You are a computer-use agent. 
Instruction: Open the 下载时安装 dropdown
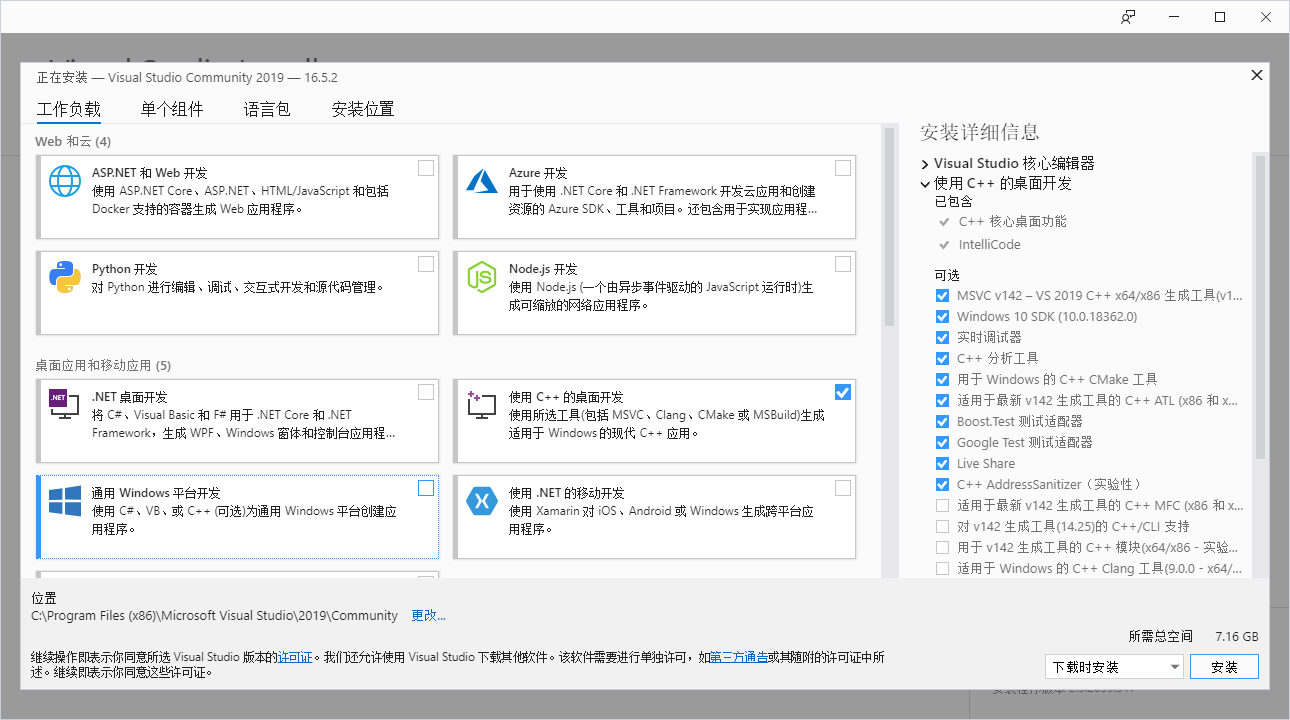point(1114,667)
